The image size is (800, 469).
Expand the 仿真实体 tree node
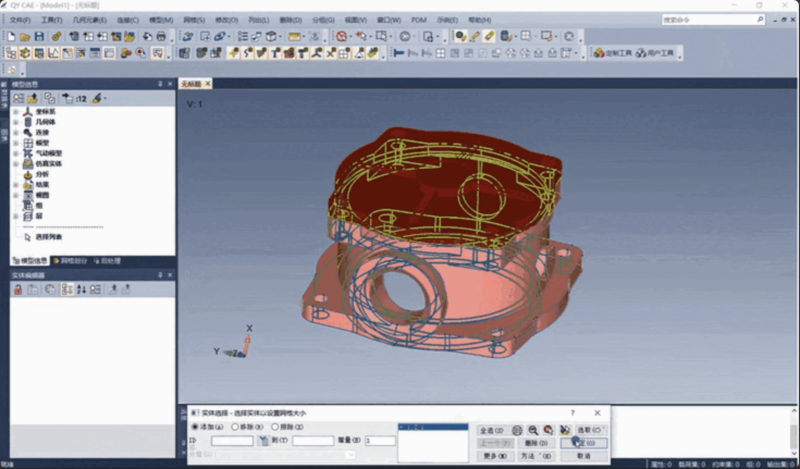(15, 163)
